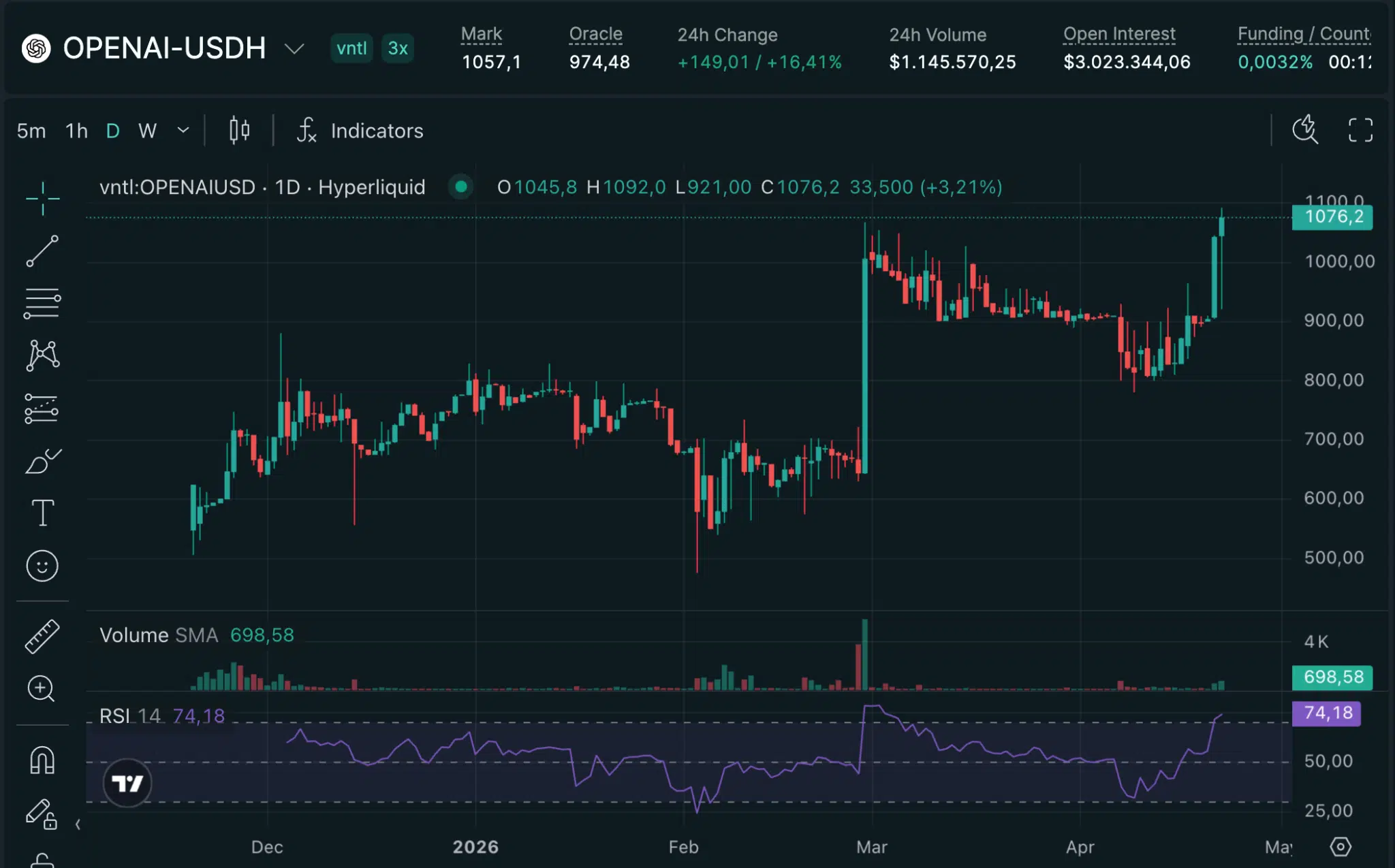Enable Magnet mode for drawings
This screenshot has height=868, width=1395.
(x=42, y=760)
